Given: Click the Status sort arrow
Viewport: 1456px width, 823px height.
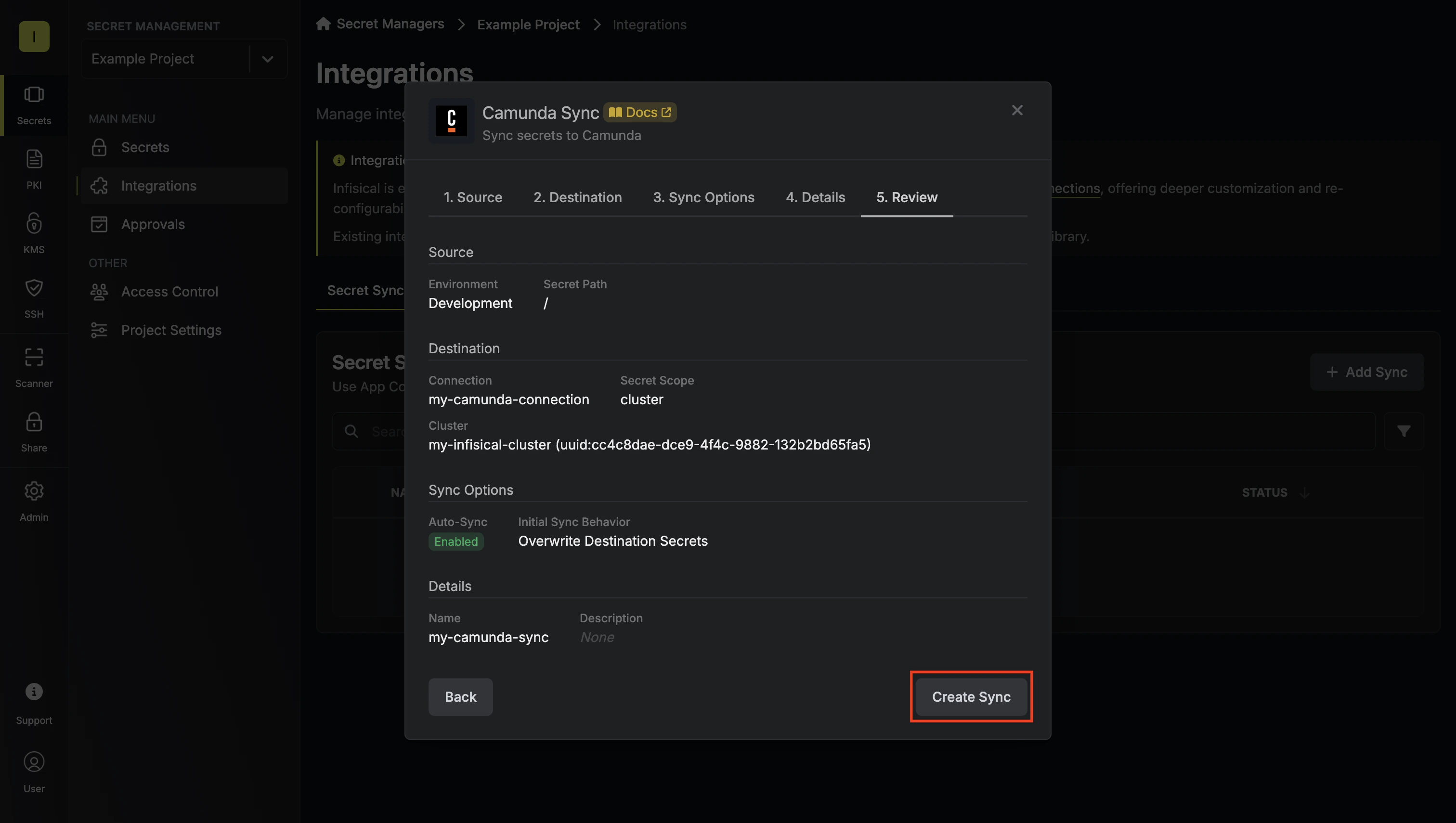Looking at the screenshot, I should 1304,492.
